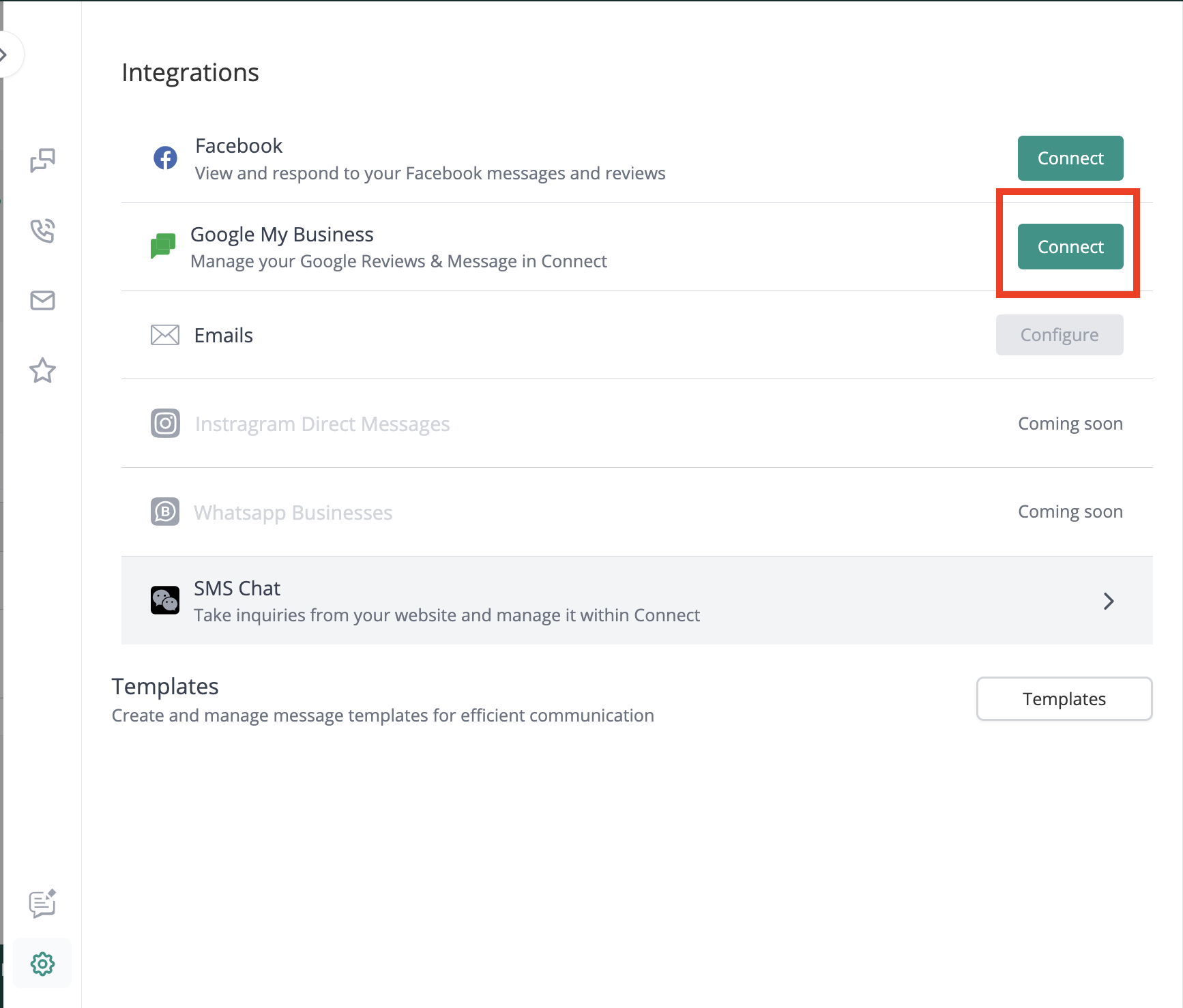This screenshot has height=1008, width=1183.
Task: Click the Facebook logo icon
Action: pyautogui.click(x=165, y=158)
